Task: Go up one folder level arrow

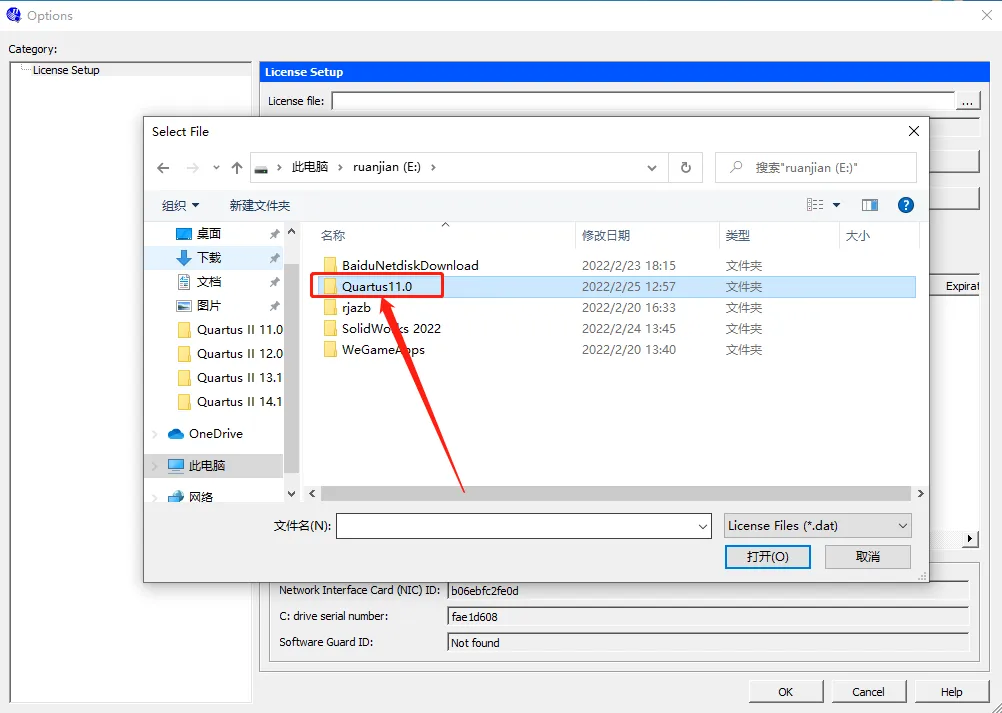Action: click(237, 168)
